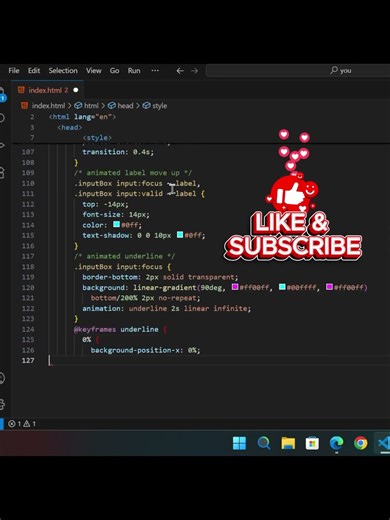Open Windows Search from the taskbar
This screenshot has height=520, width=390.
coord(264,443)
